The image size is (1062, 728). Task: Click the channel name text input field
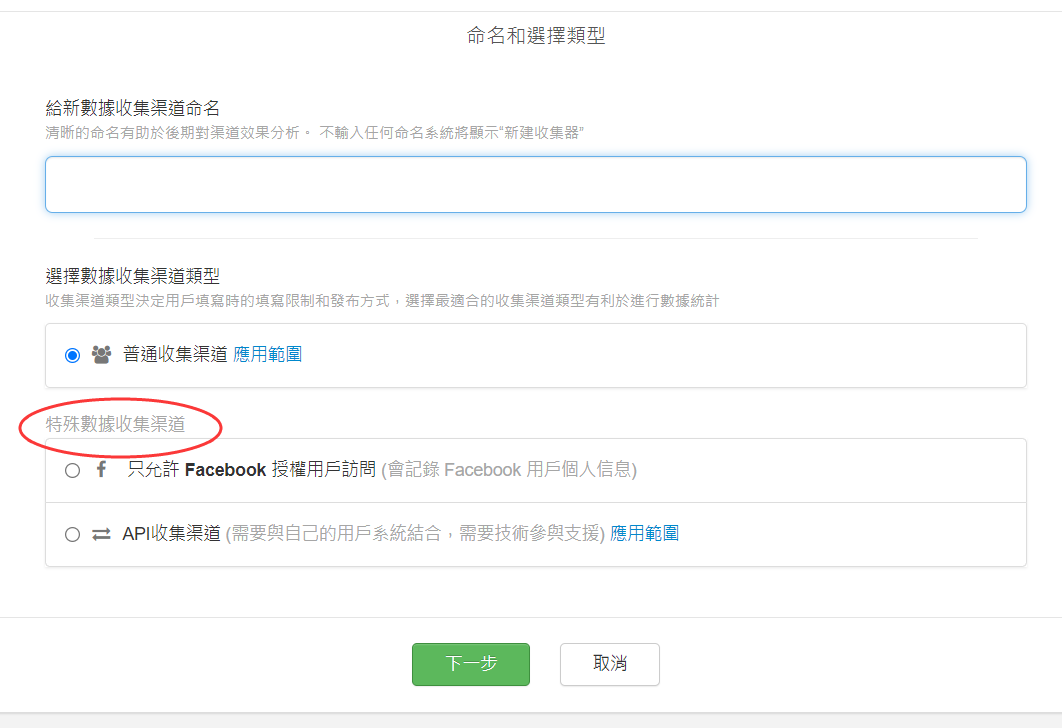(x=535, y=184)
